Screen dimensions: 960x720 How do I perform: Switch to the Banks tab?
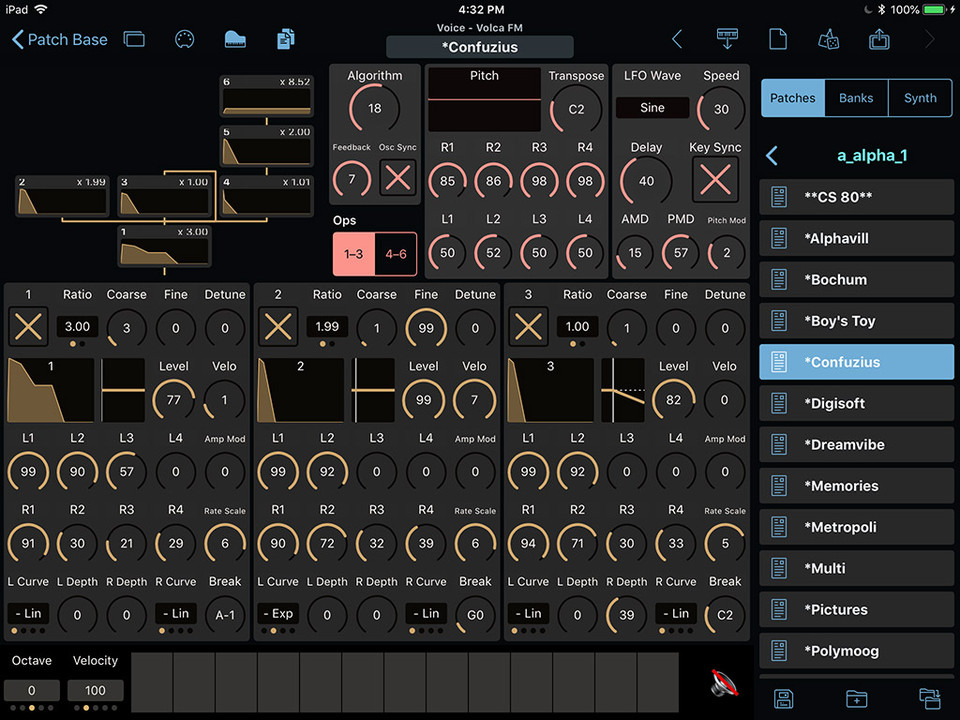[x=856, y=98]
